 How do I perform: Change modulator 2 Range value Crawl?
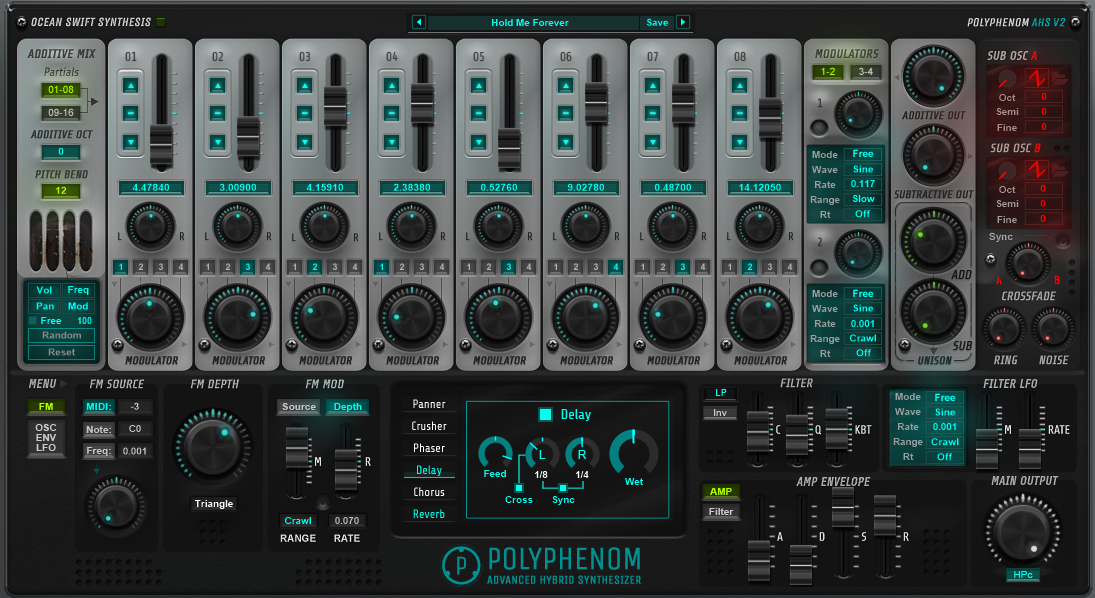pyautogui.click(x=862, y=338)
